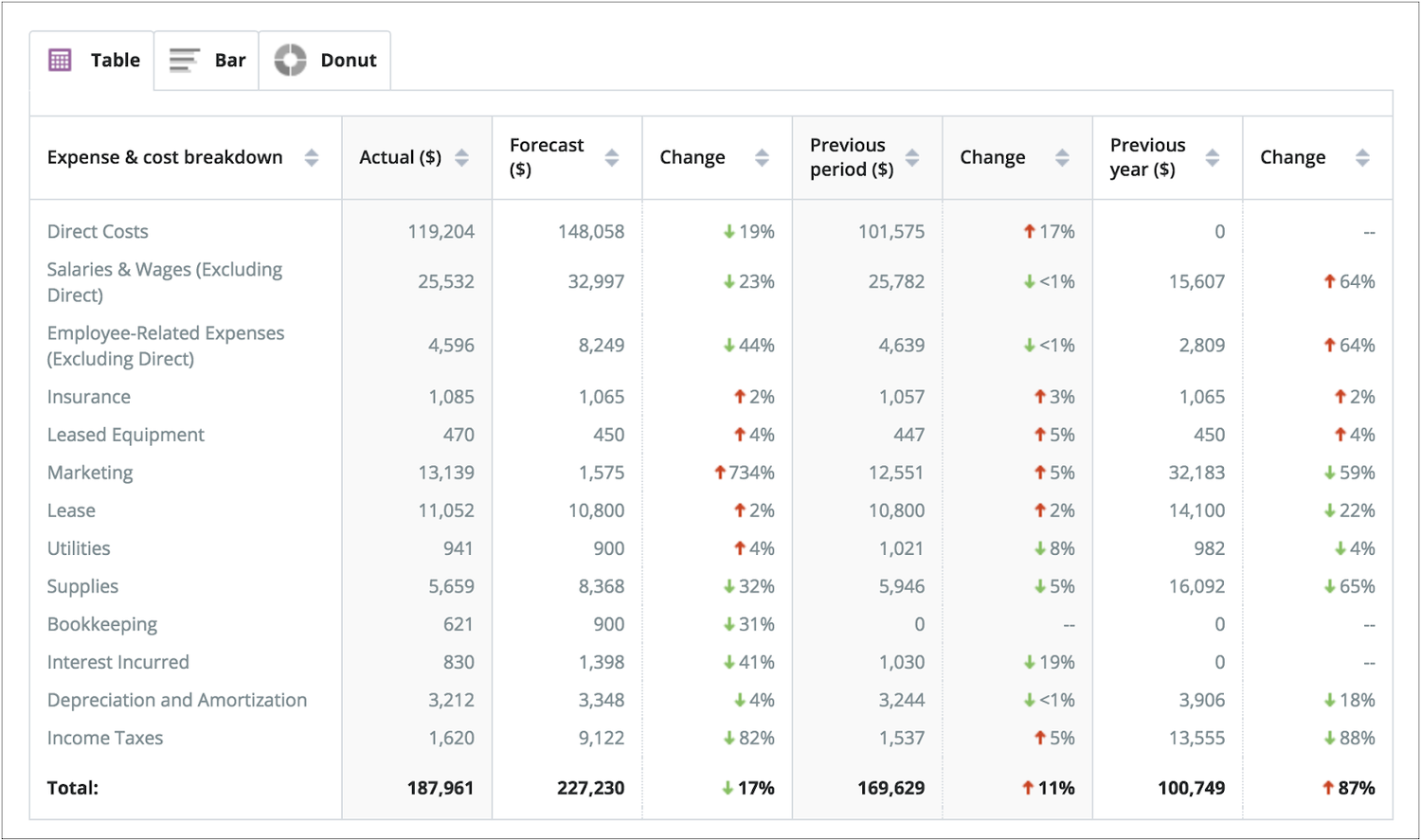Click the sort icon on Actual ($) column

[461, 158]
